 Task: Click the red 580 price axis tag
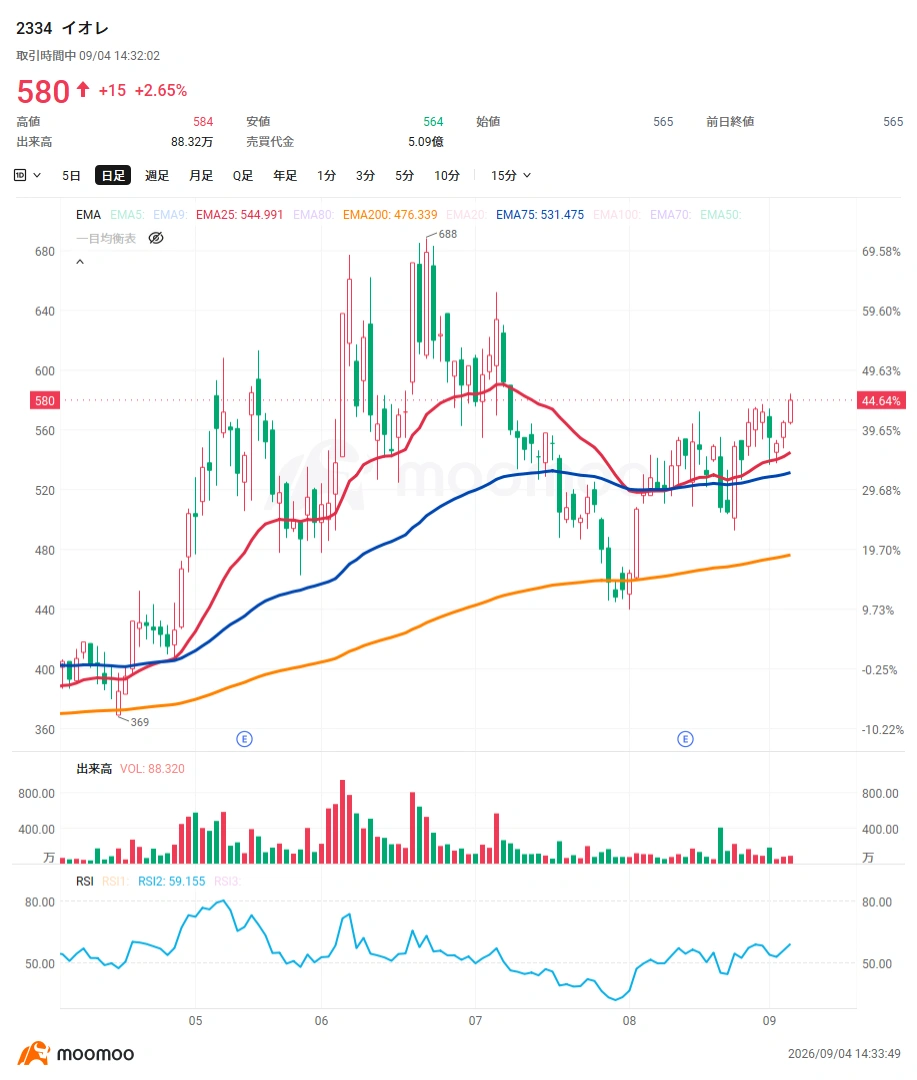45,400
